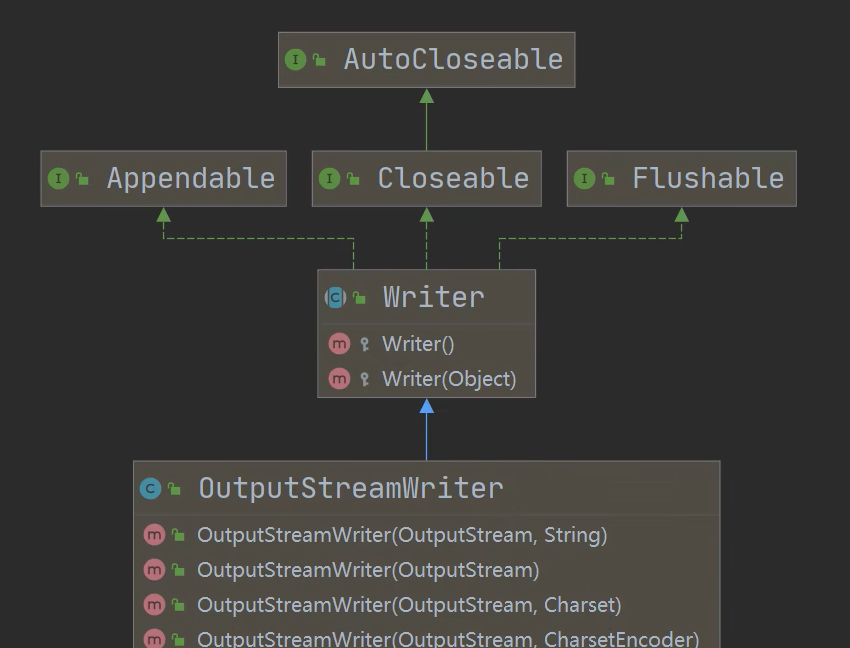Click the public lock icon beside OutputStreamWriter title

click(x=174, y=488)
